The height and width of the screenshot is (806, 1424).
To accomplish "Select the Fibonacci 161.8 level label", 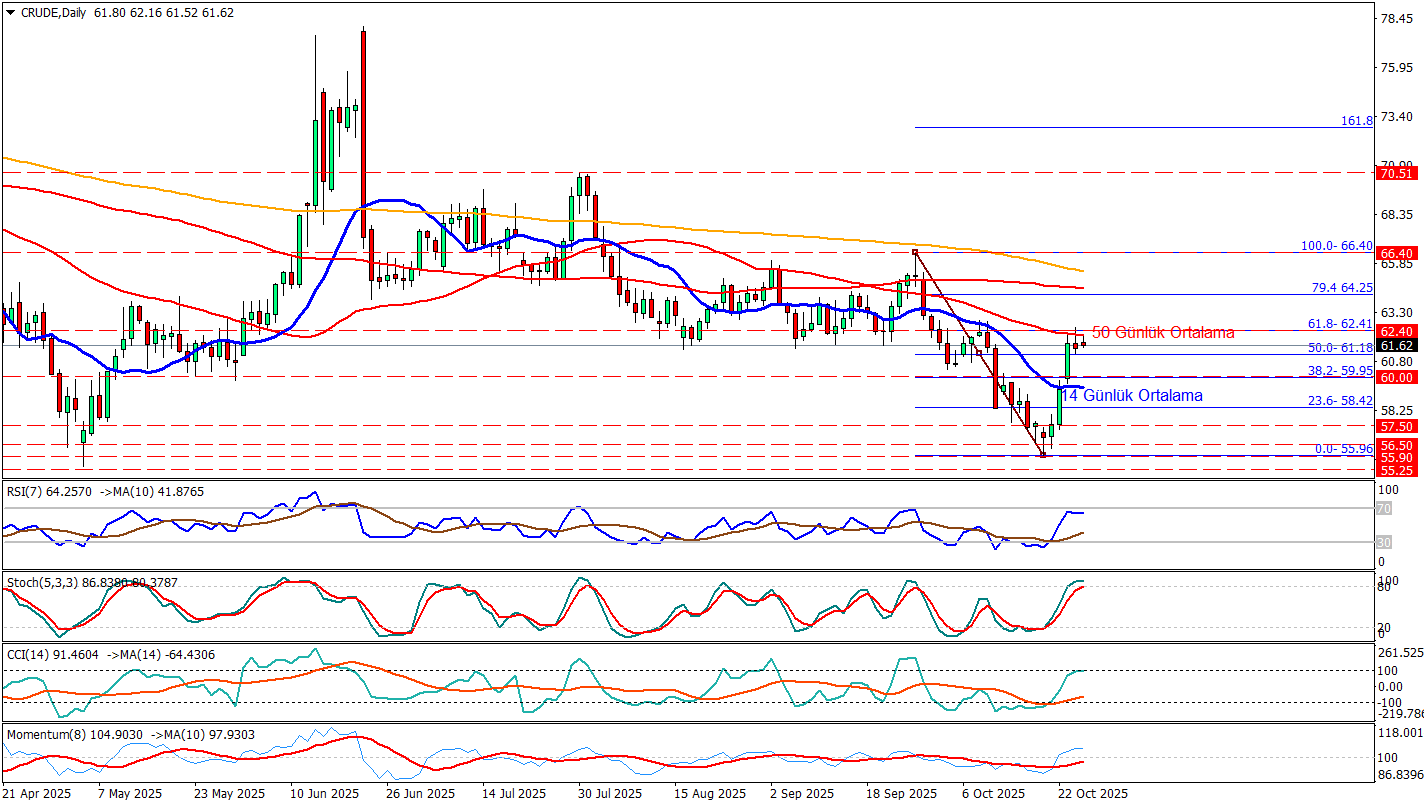I will [1356, 120].
